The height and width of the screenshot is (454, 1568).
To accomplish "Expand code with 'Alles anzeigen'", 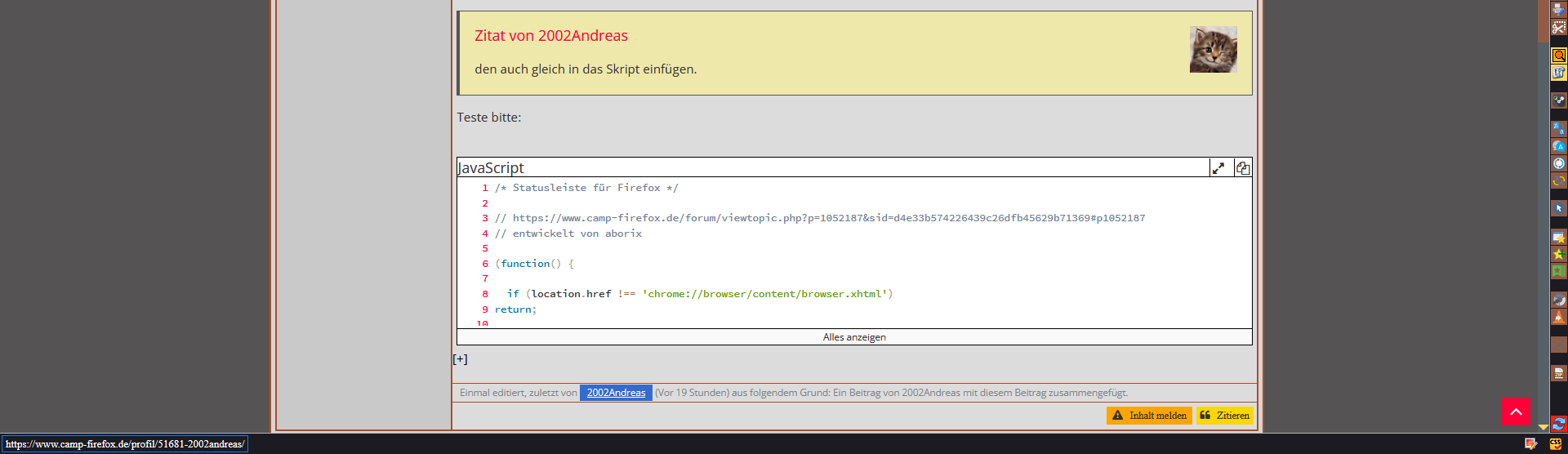I will 853,337.
